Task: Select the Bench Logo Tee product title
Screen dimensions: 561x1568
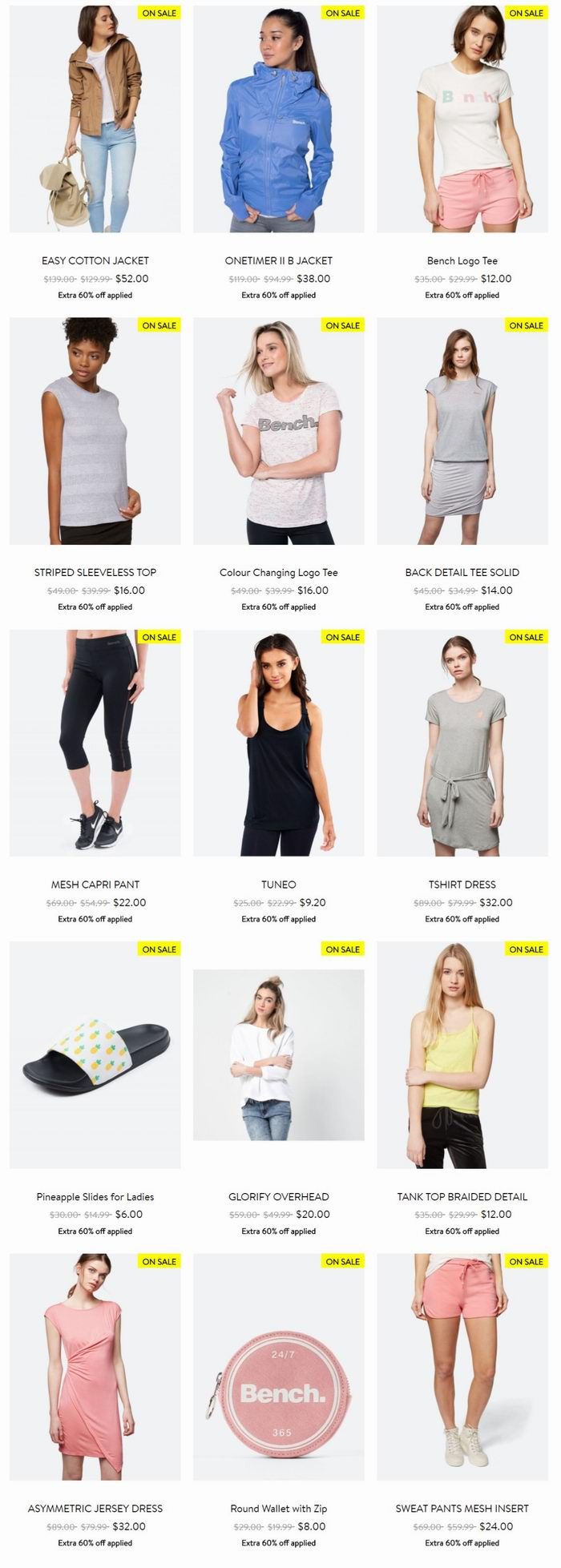Action: (x=462, y=260)
